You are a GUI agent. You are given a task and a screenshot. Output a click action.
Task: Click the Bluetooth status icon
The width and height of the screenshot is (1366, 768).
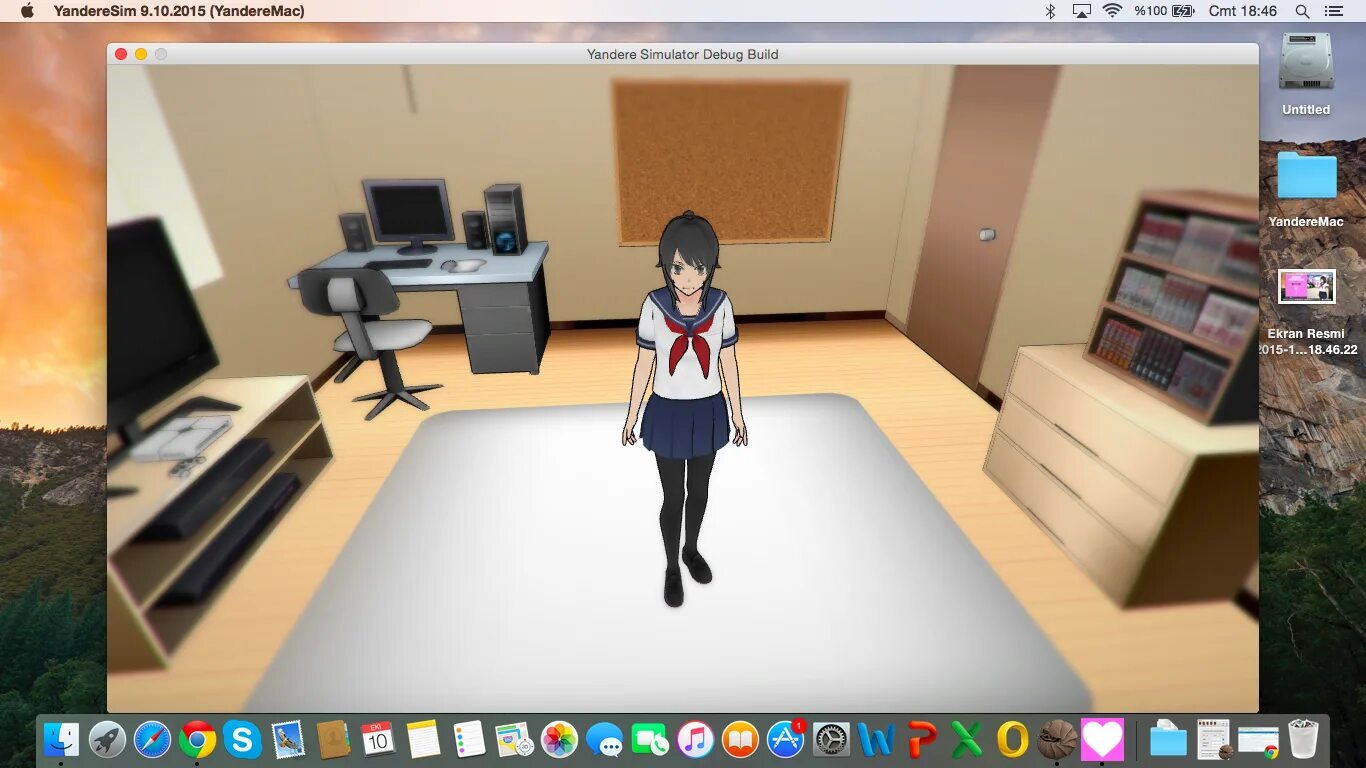point(1050,11)
